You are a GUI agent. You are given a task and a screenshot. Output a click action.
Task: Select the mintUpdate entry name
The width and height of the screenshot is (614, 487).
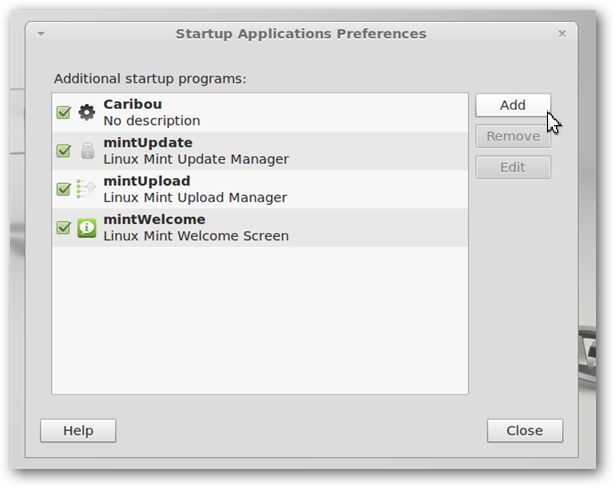pyautogui.click(x=148, y=142)
